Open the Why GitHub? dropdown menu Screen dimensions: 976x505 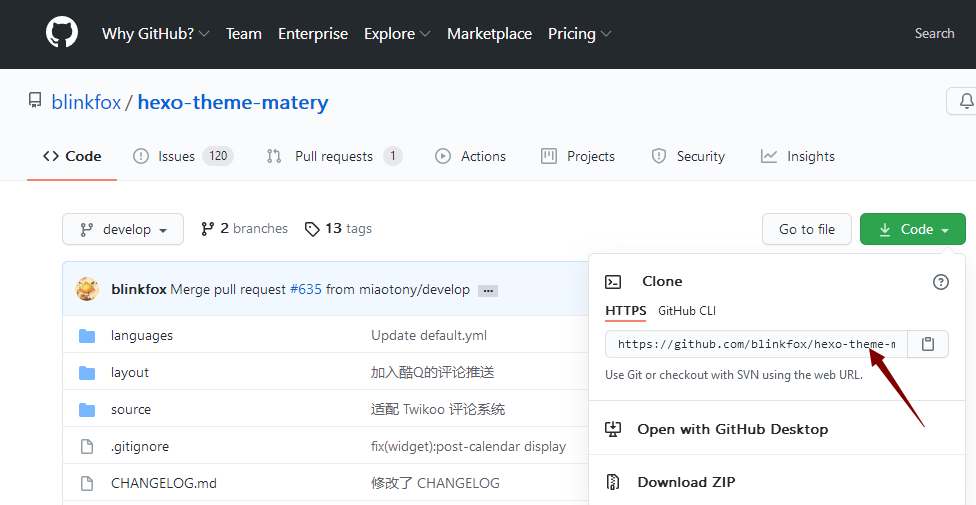[156, 34]
